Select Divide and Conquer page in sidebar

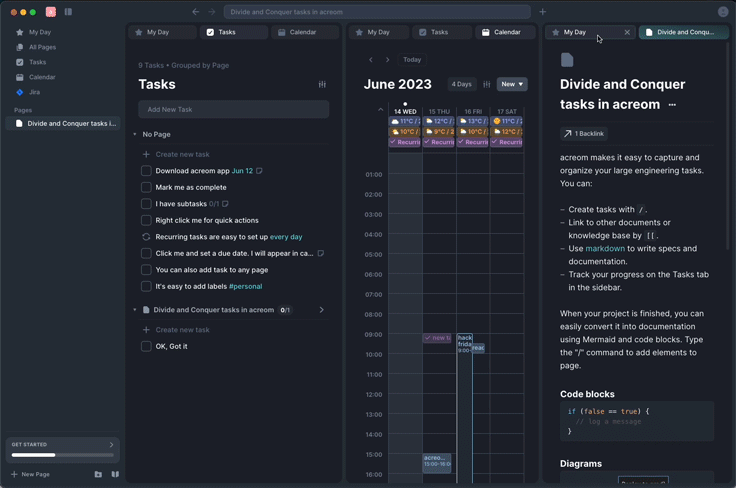click(63, 123)
